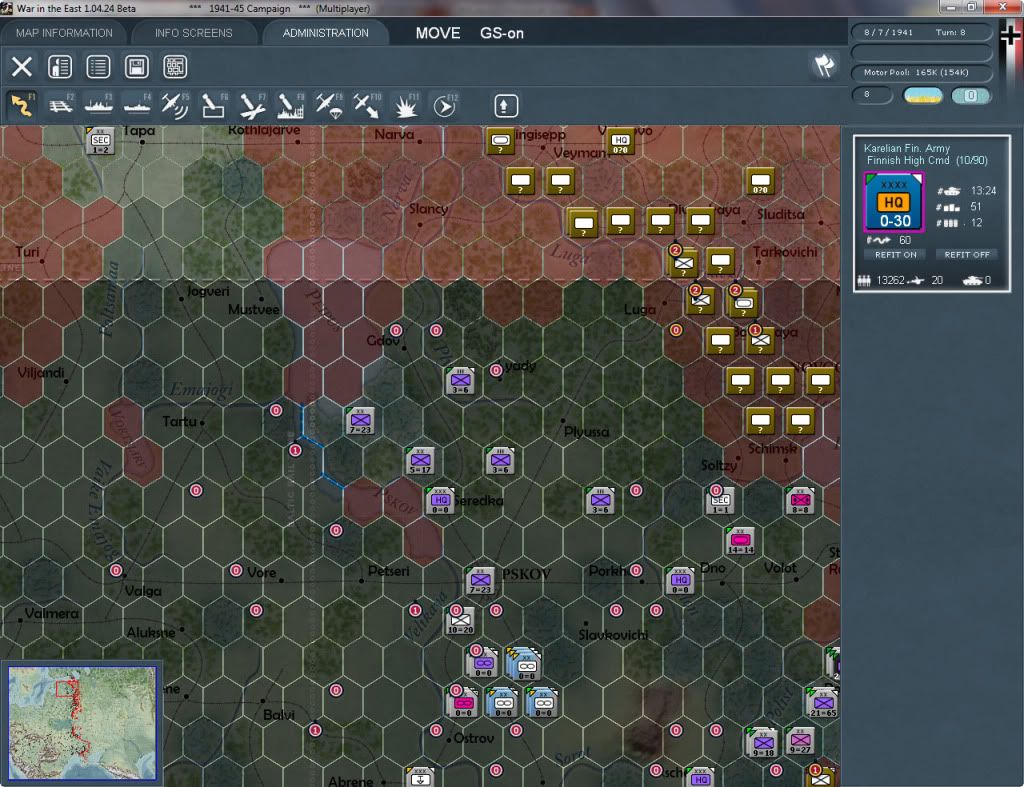
Task: Select the 14=14 pink armored unit near Dno
Action: 740,541
